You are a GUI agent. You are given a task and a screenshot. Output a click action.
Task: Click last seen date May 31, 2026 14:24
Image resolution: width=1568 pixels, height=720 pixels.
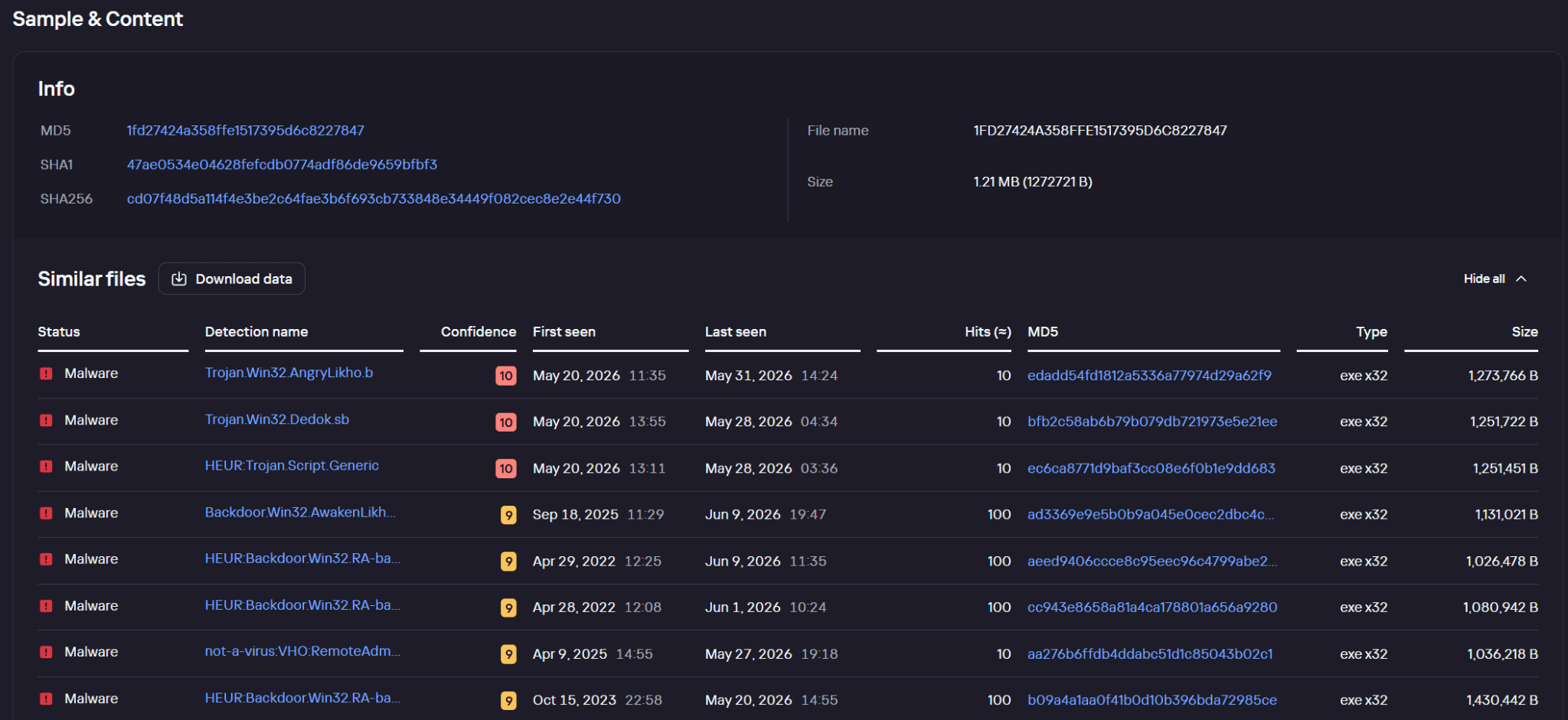(771, 376)
